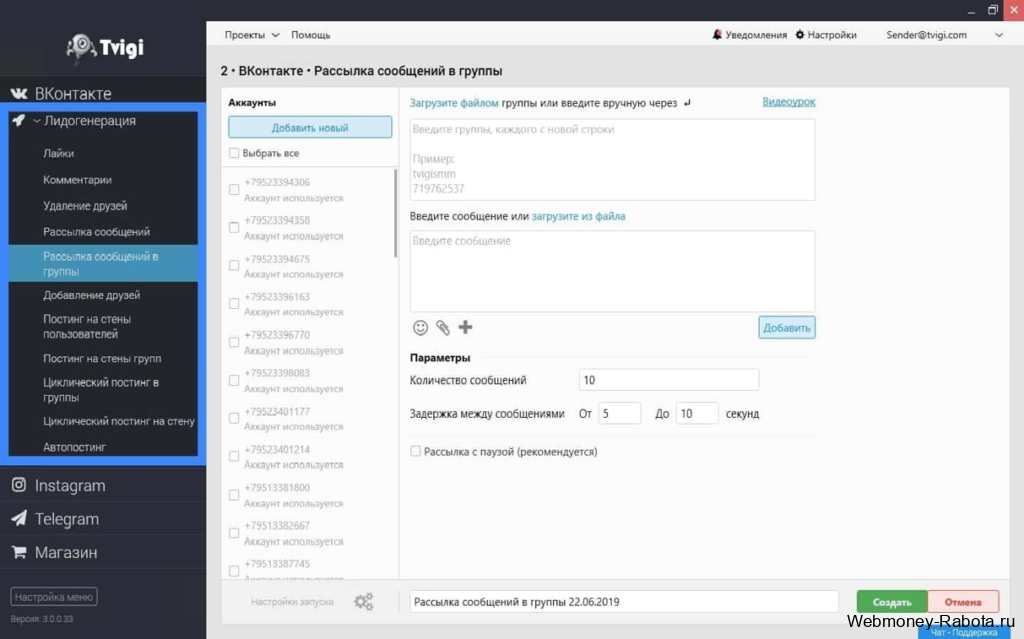Check account +79513382667
The width and height of the screenshot is (1024, 639).
coord(234,532)
